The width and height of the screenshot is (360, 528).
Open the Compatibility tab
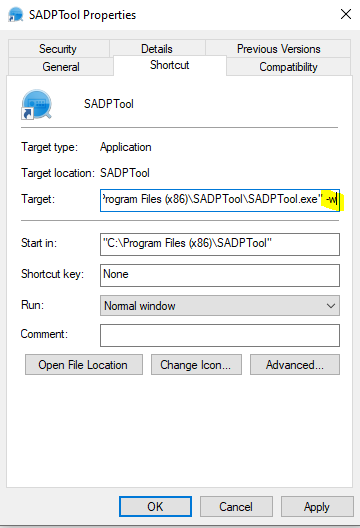[x=289, y=66]
